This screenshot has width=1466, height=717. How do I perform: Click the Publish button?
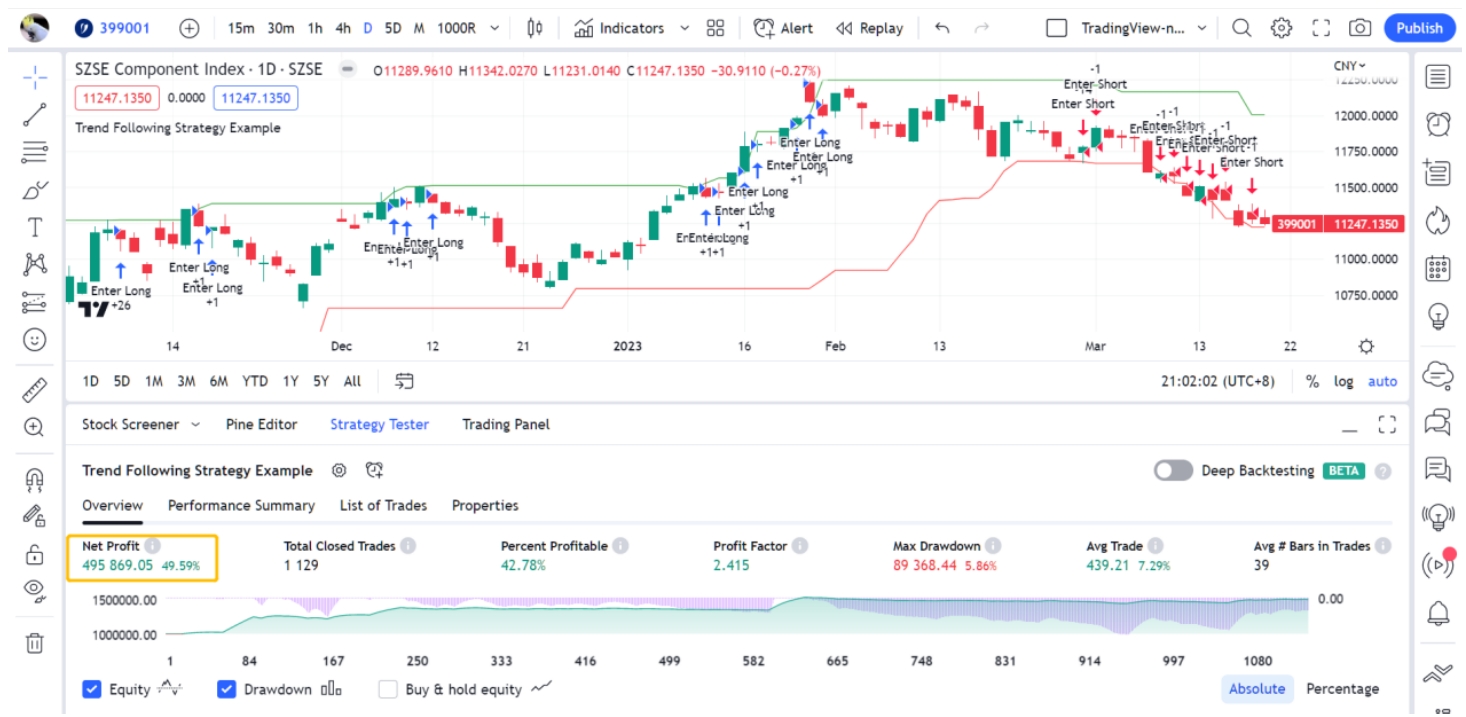1419,28
